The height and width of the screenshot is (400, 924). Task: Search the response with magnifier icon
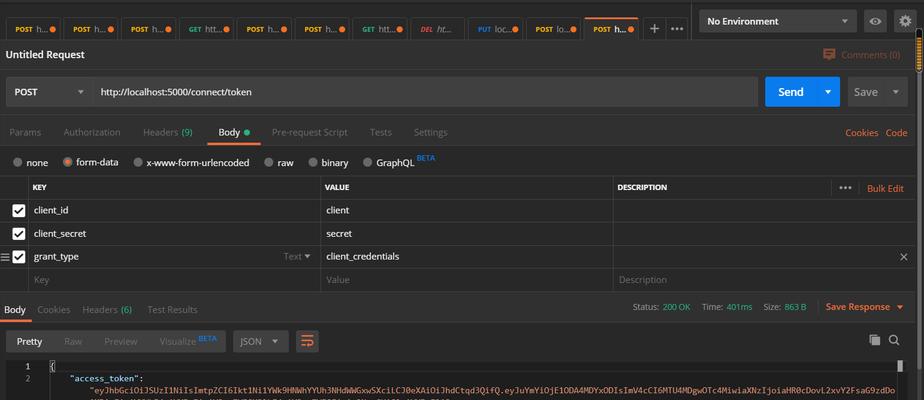coord(894,340)
